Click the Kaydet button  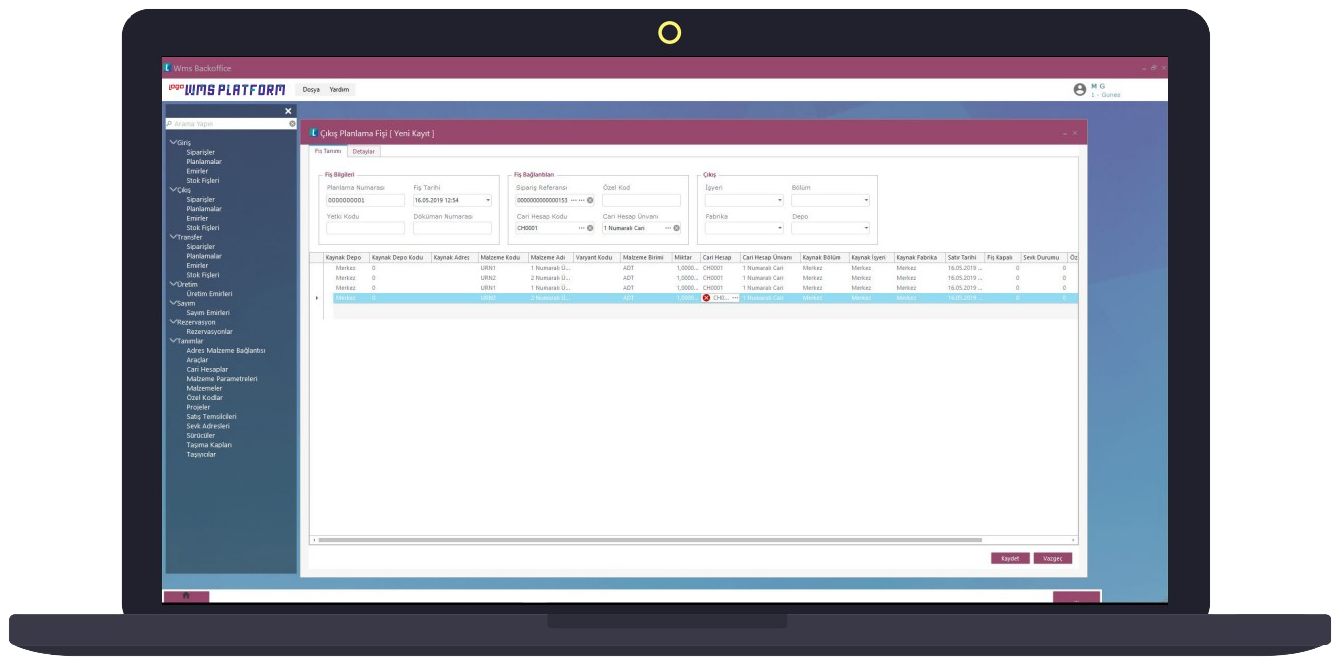pos(1009,558)
